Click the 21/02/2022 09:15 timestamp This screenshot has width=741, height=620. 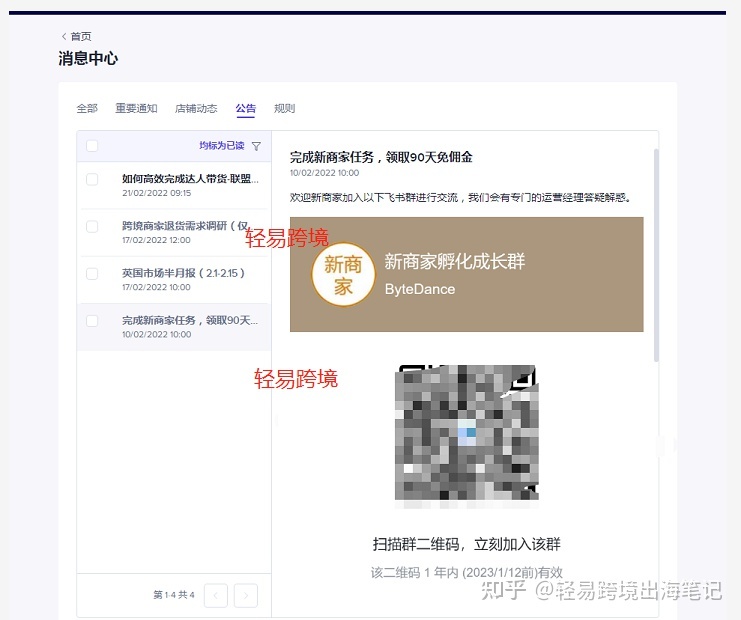[156, 193]
